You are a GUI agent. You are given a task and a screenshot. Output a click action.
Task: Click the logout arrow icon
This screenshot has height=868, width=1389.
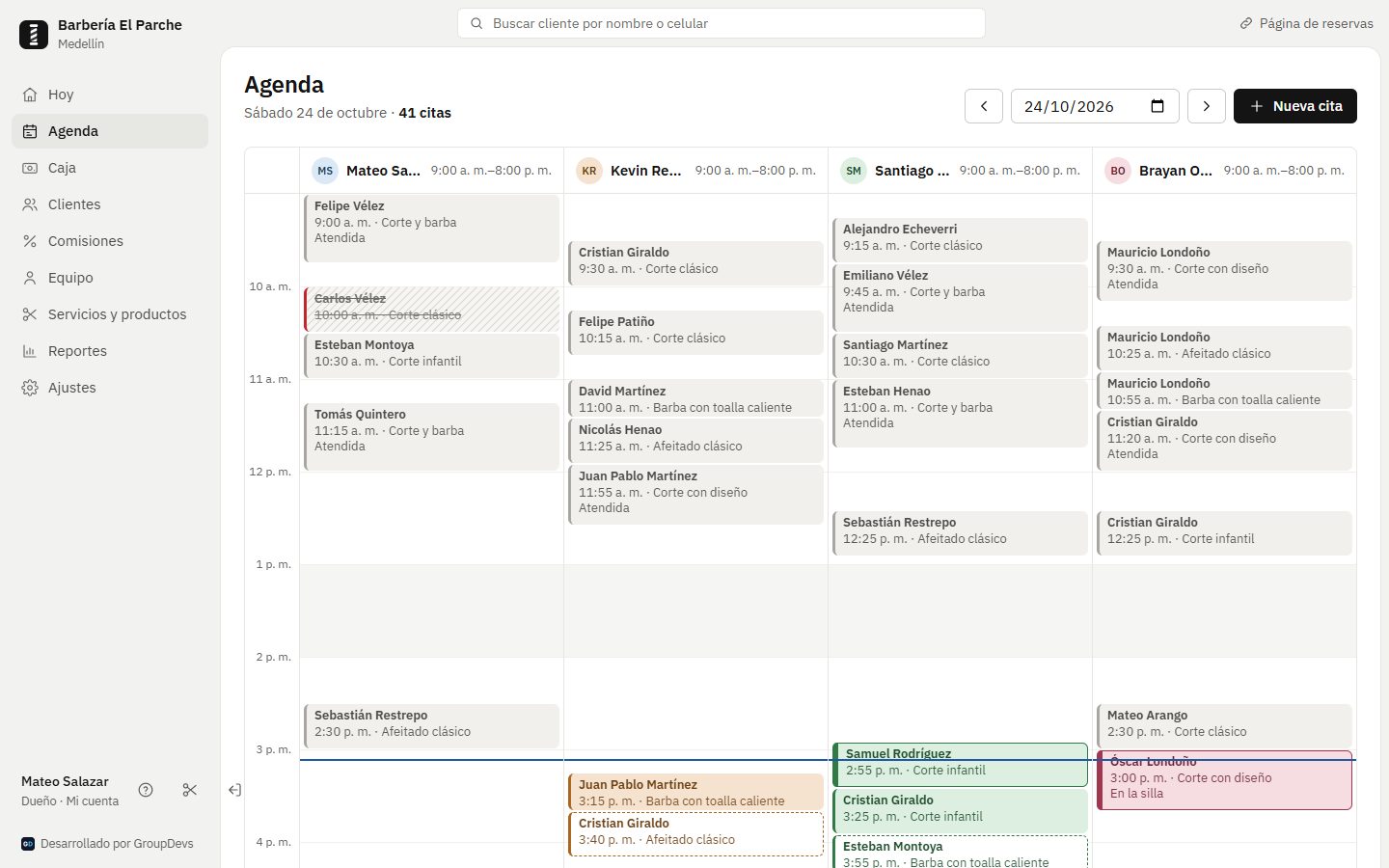[x=234, y=790]
